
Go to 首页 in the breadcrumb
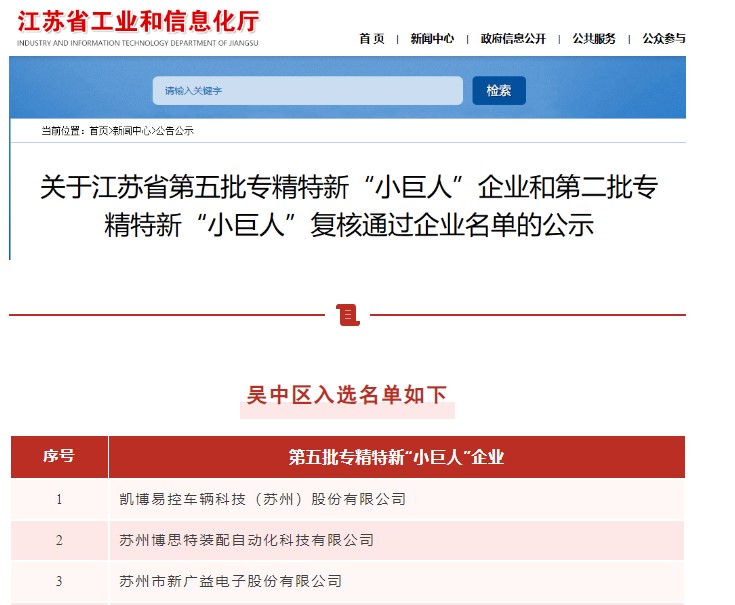[x=98, y=131]
